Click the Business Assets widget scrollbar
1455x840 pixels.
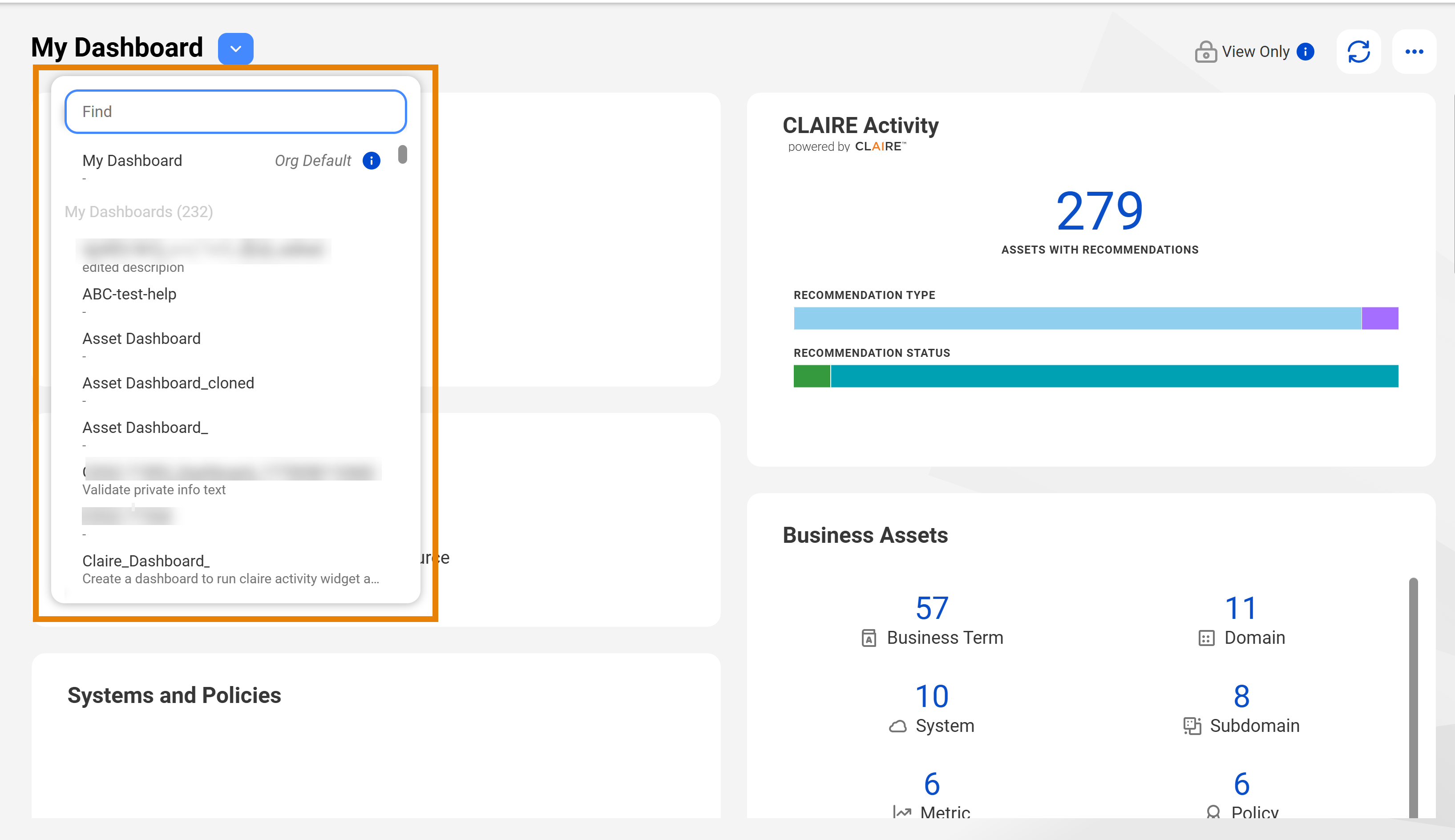pyautogui.click(x=1414, y=698)
